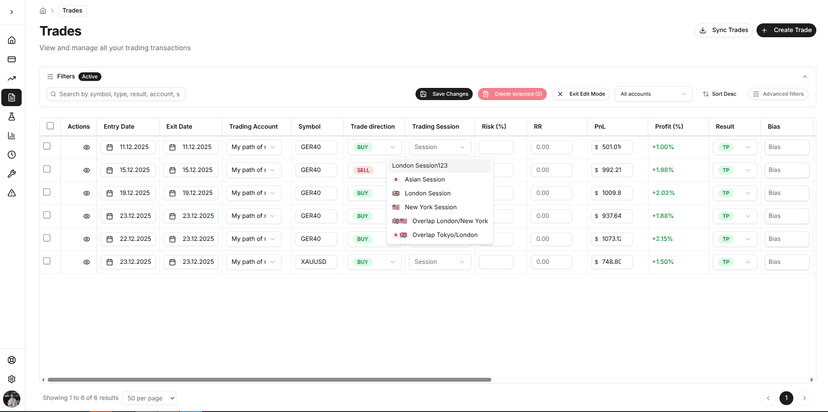Open the Result TP dropdown in the XAUUSD row
828x412 pixels.
[x=734, y=262]
